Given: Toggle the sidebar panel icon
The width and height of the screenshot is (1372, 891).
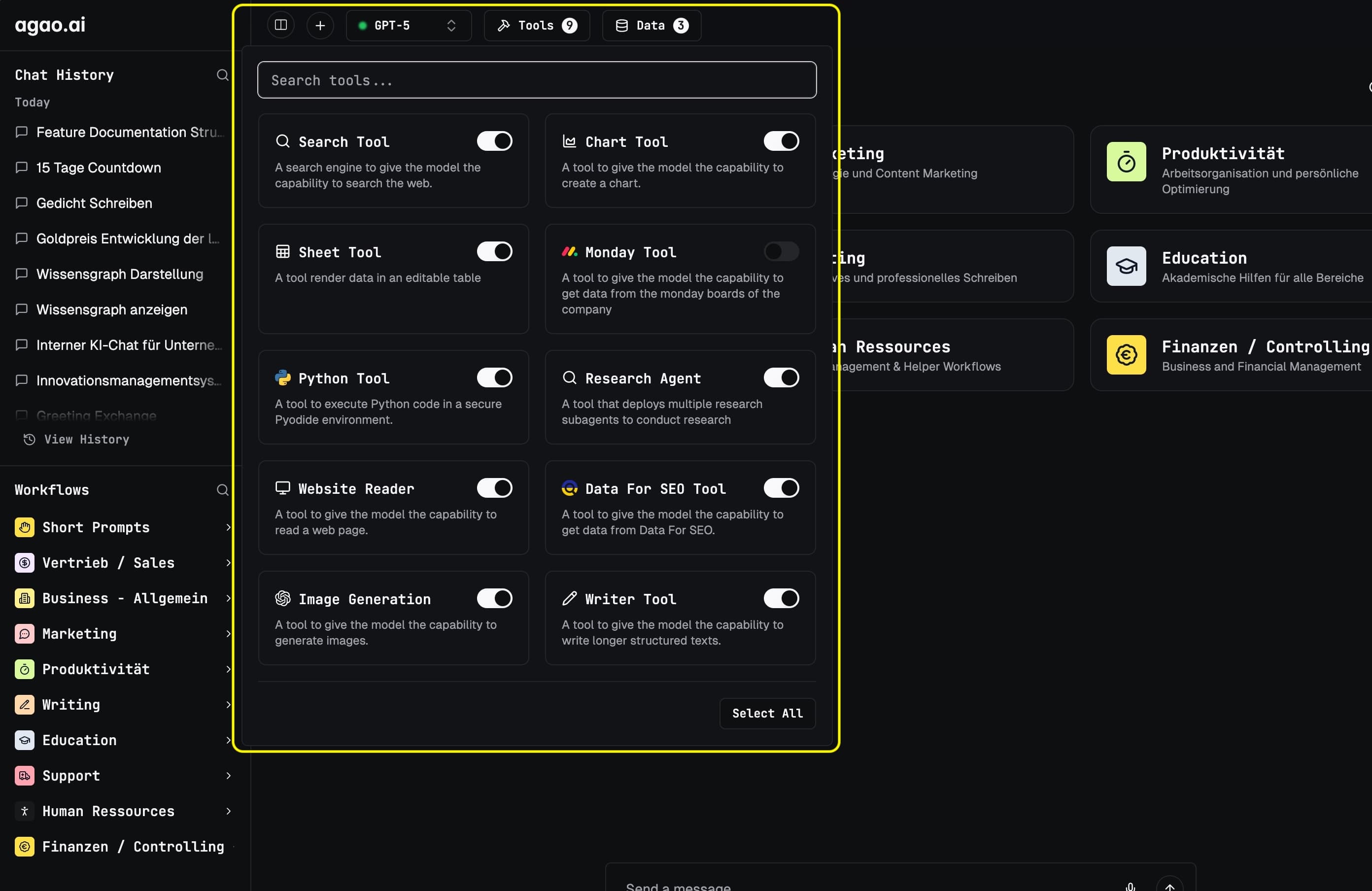Looking at the screenshot, I should click(281, 25).
